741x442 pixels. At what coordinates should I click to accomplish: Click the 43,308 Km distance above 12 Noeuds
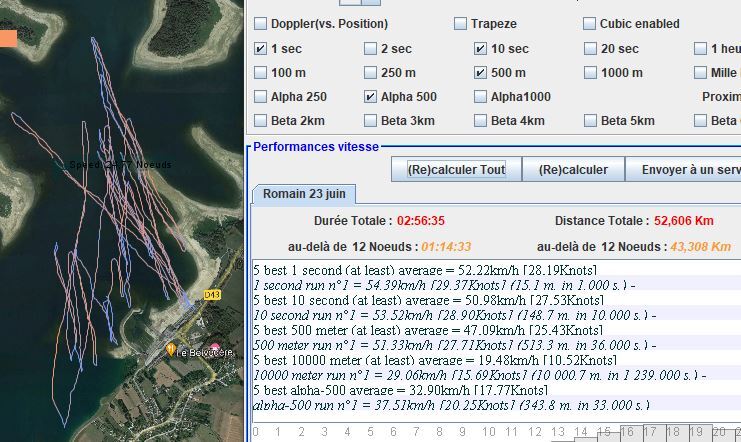coord(700,247)
